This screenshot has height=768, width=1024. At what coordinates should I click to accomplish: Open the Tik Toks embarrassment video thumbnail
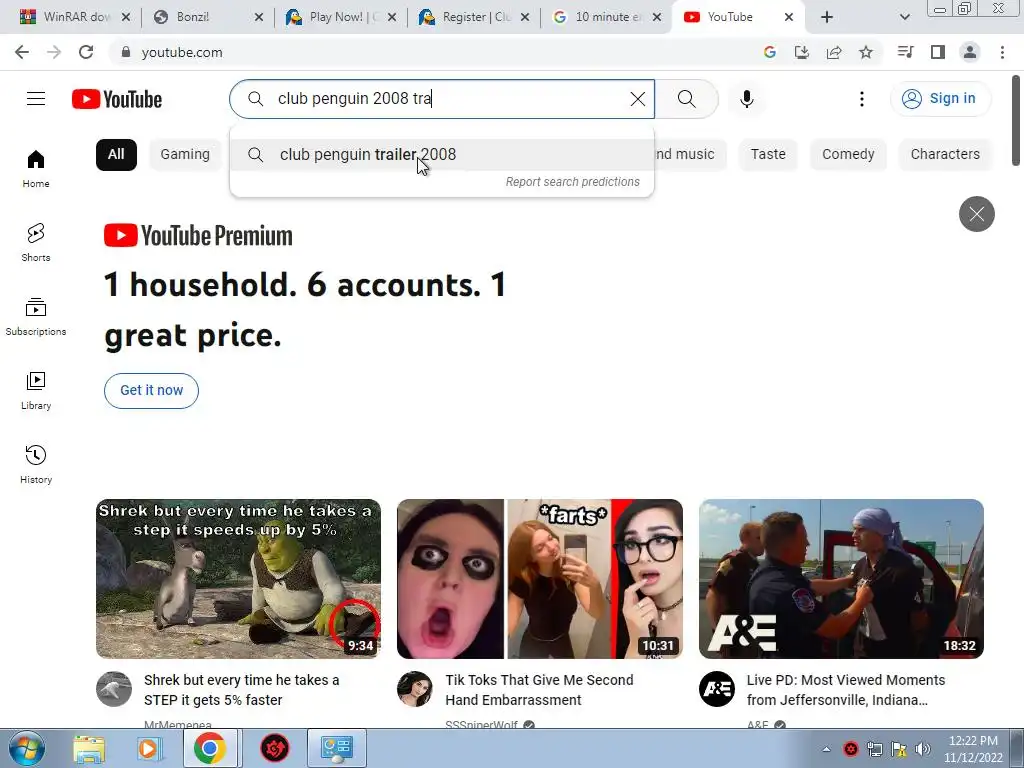(540, 579)
